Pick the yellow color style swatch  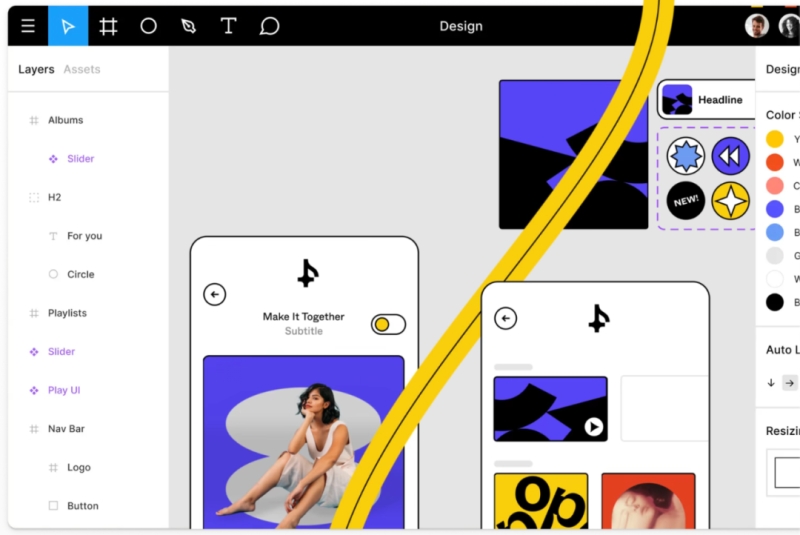click(x=774, y=139)
